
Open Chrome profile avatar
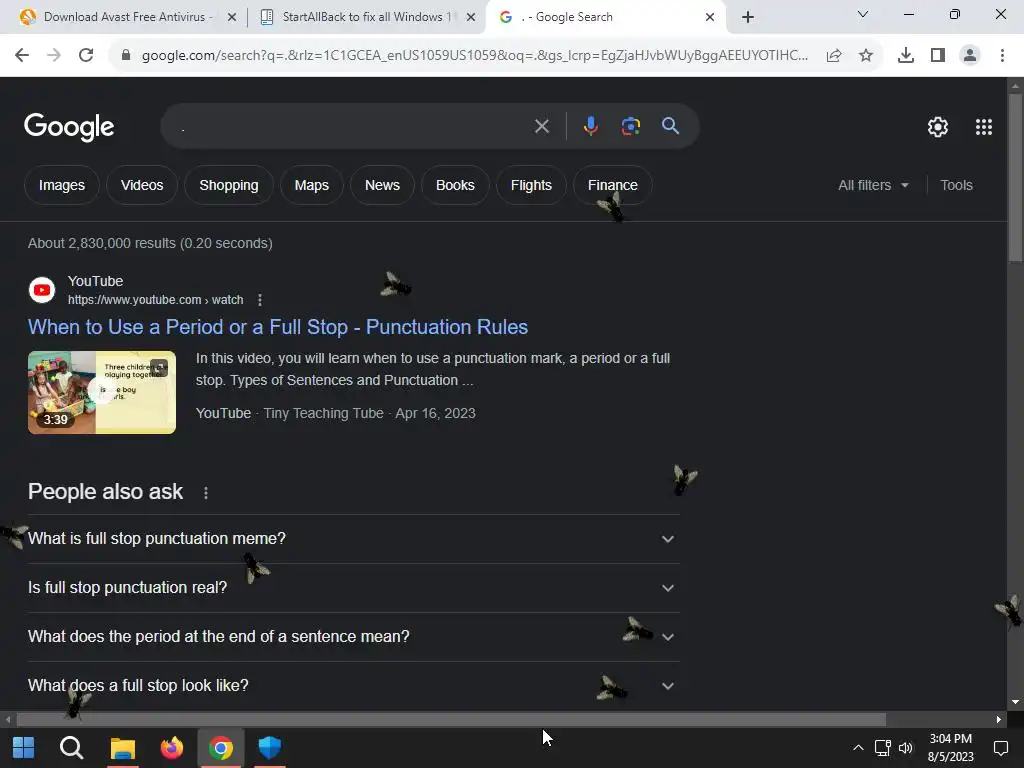point(970,56)
